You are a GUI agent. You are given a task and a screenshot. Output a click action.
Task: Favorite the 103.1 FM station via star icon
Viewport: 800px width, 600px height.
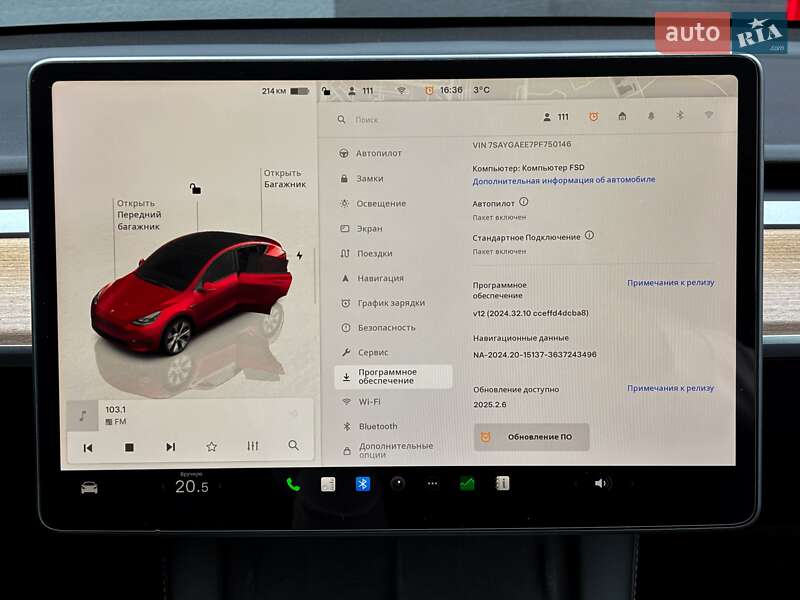coord(211,446)
